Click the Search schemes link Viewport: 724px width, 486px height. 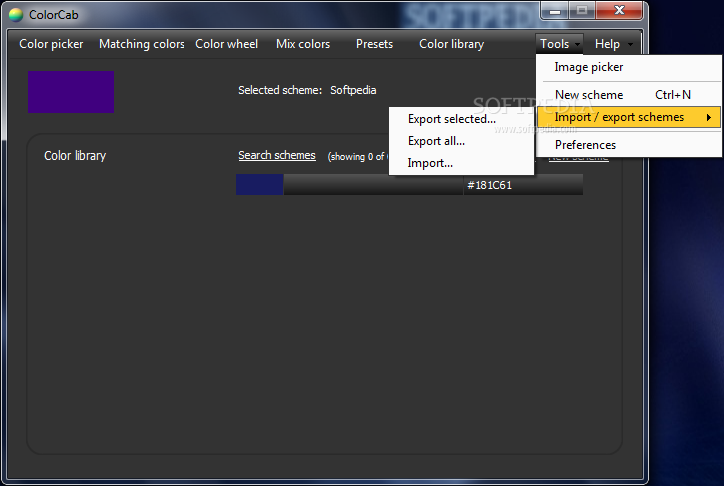[x=277, y=156]
